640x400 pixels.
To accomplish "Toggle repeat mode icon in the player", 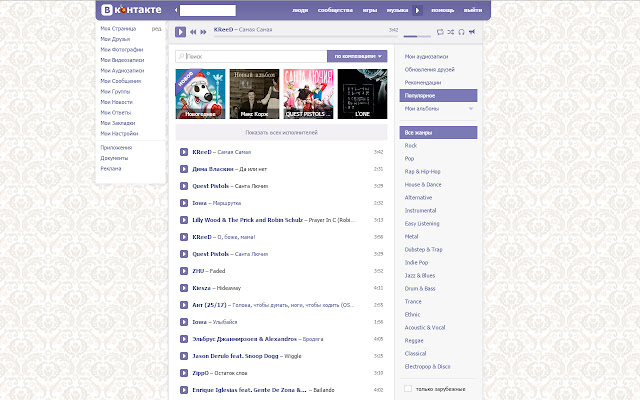I will click(x=440, y=32).
